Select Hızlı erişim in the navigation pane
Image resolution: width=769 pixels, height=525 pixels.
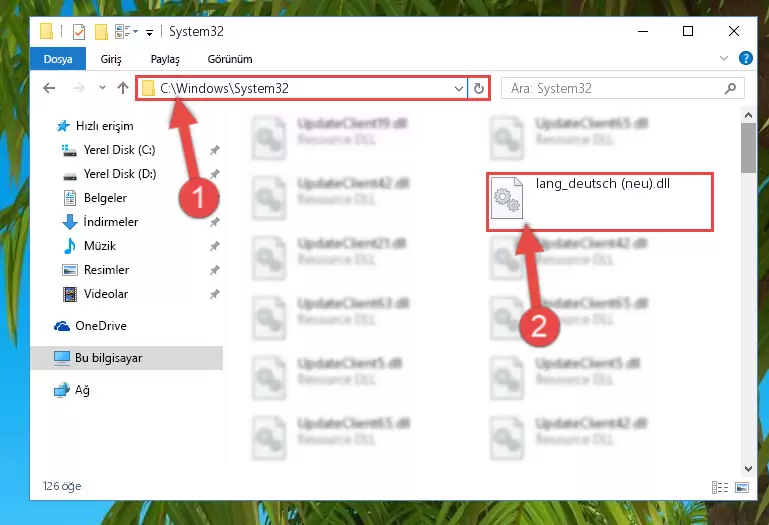tap(104, 126)
